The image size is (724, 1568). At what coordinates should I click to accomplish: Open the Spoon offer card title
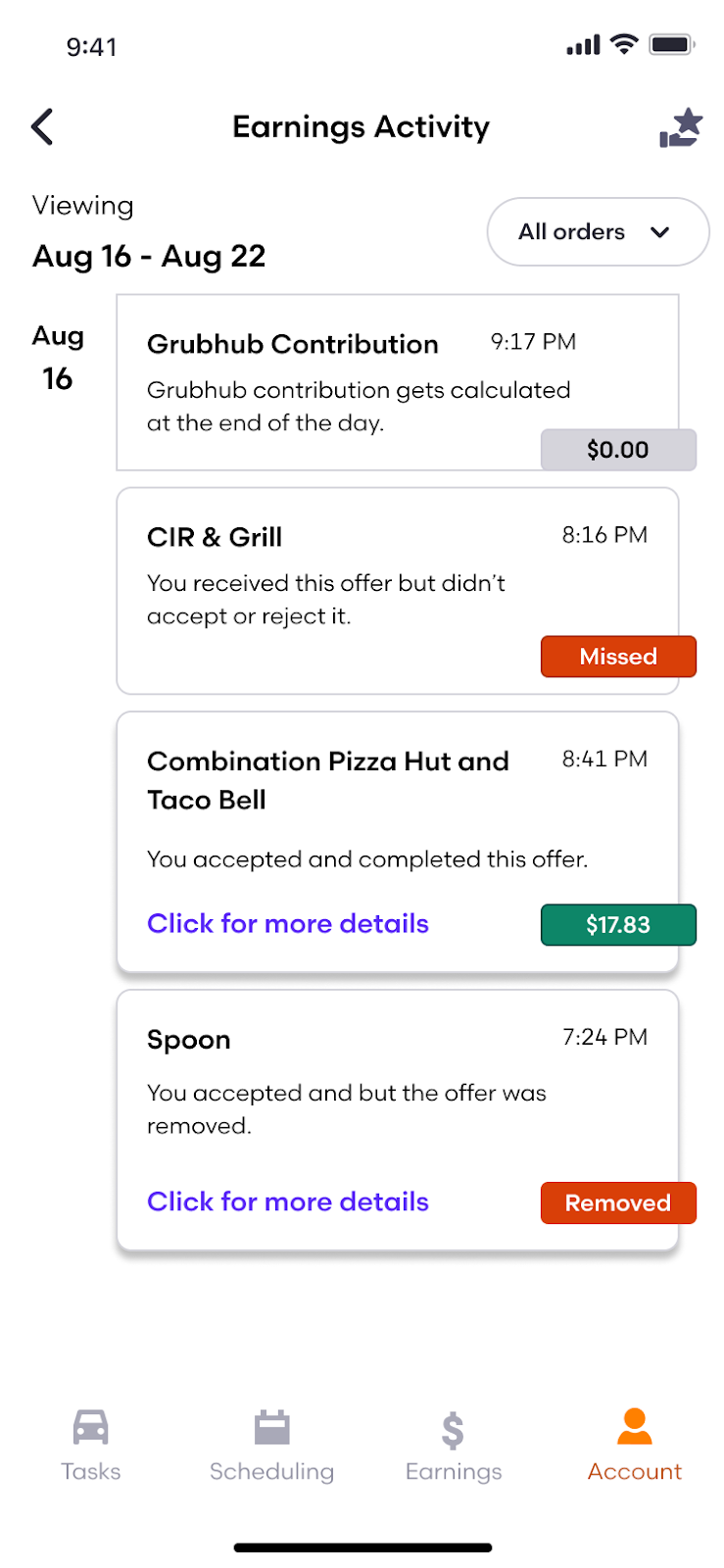pos(189,1040)
